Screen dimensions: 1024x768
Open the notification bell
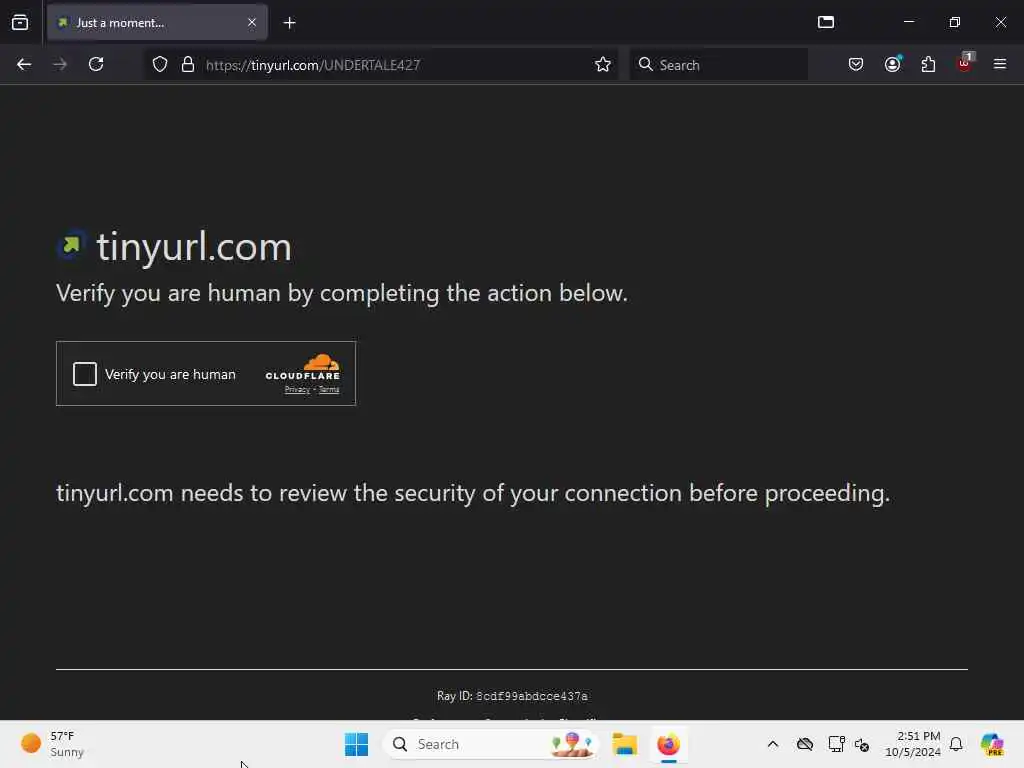[956, 744]
